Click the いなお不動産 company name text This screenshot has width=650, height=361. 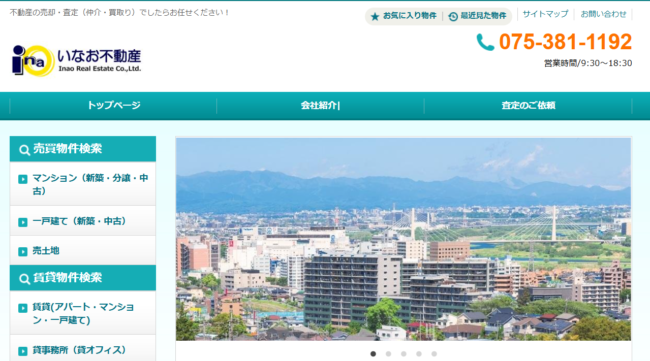(x=99, y=56)
